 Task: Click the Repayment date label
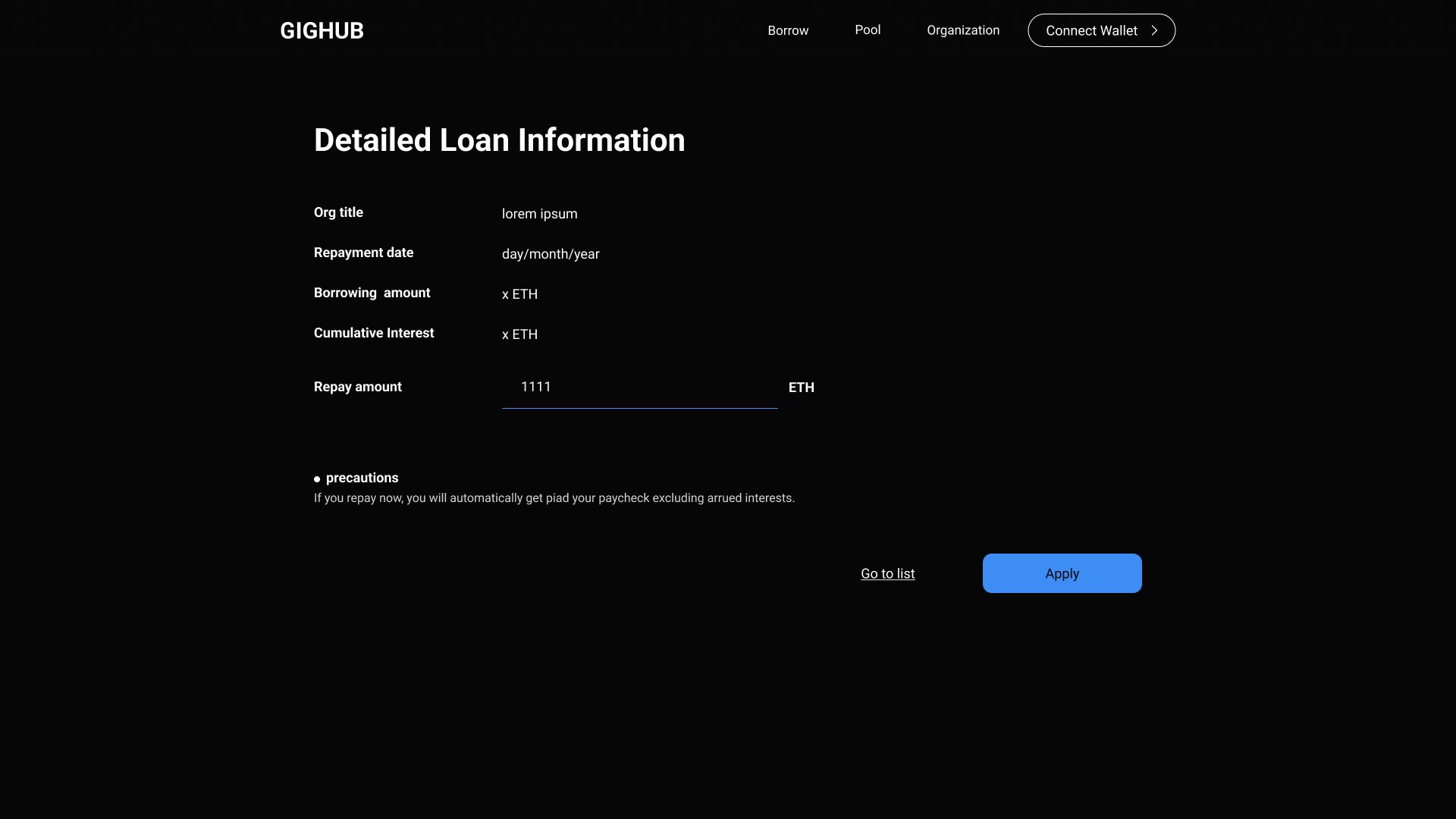[363, 253]
